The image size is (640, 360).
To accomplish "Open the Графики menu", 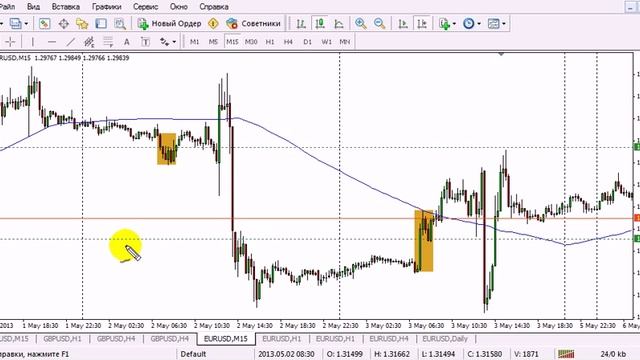I will pyautogui.click(x=107, y=7).
